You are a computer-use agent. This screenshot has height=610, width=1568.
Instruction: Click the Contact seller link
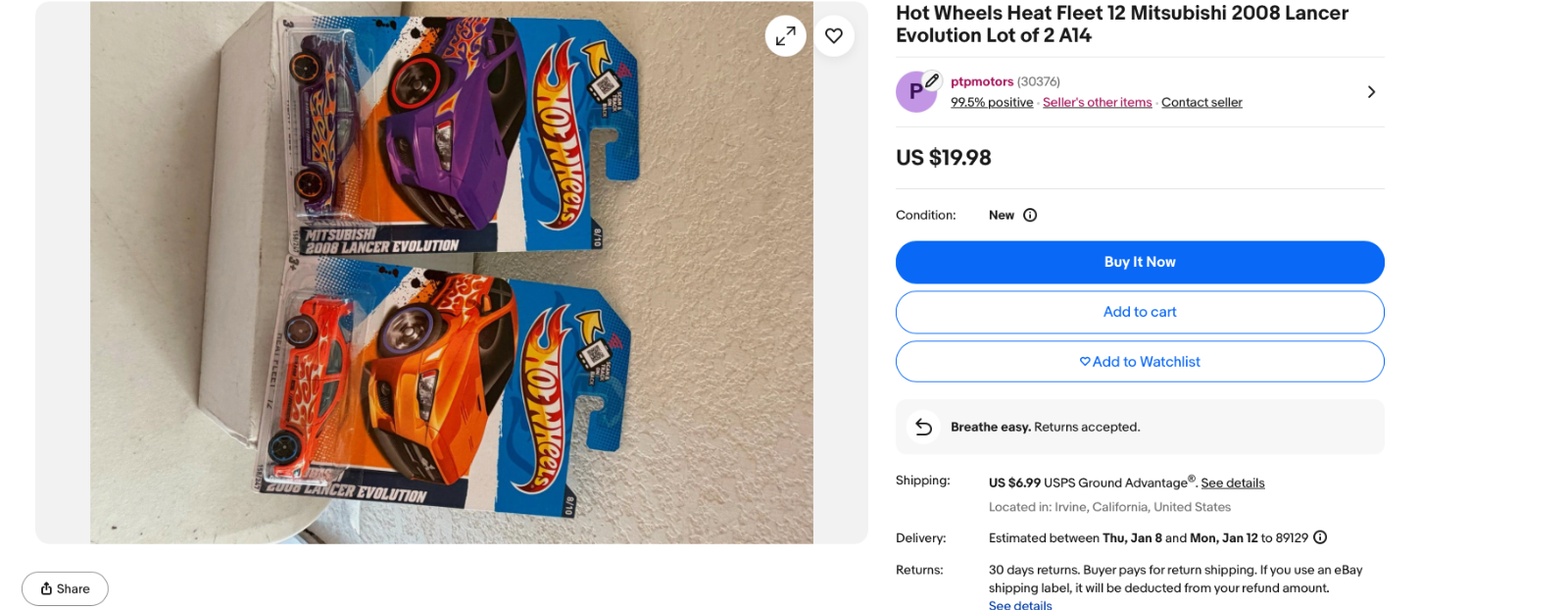(x=1201, y=103)
